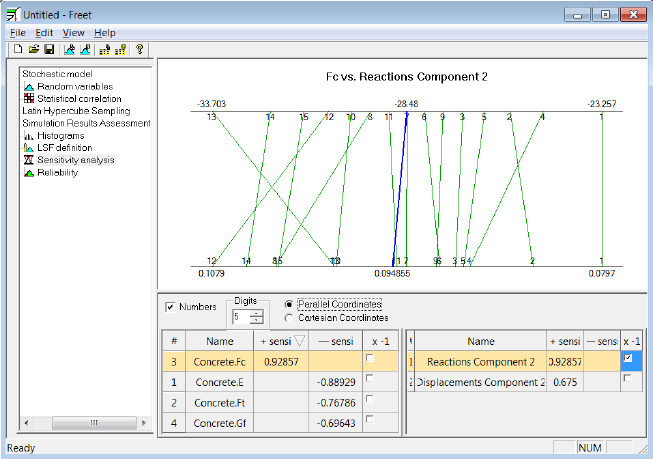Open the Edit menu
Viewport: 653px width, 459px height.
44,33
